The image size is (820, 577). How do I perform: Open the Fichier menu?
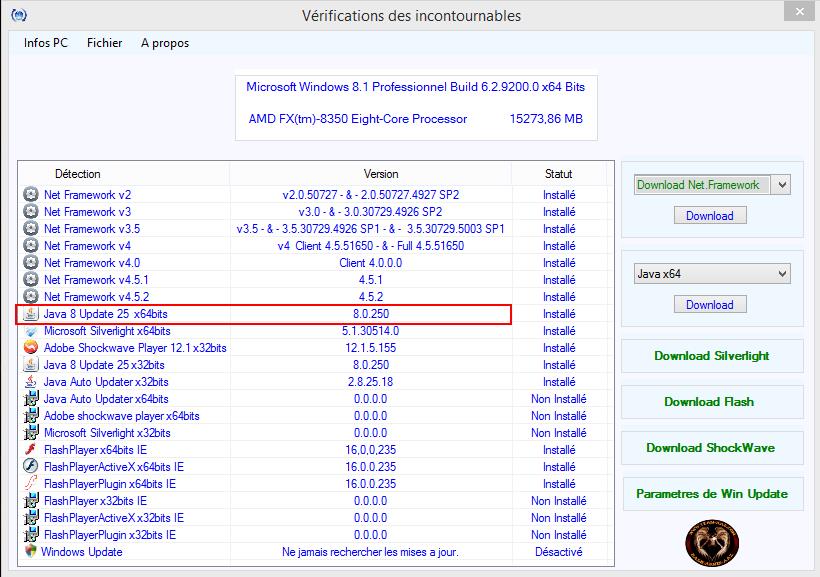[x=105, y=43]
